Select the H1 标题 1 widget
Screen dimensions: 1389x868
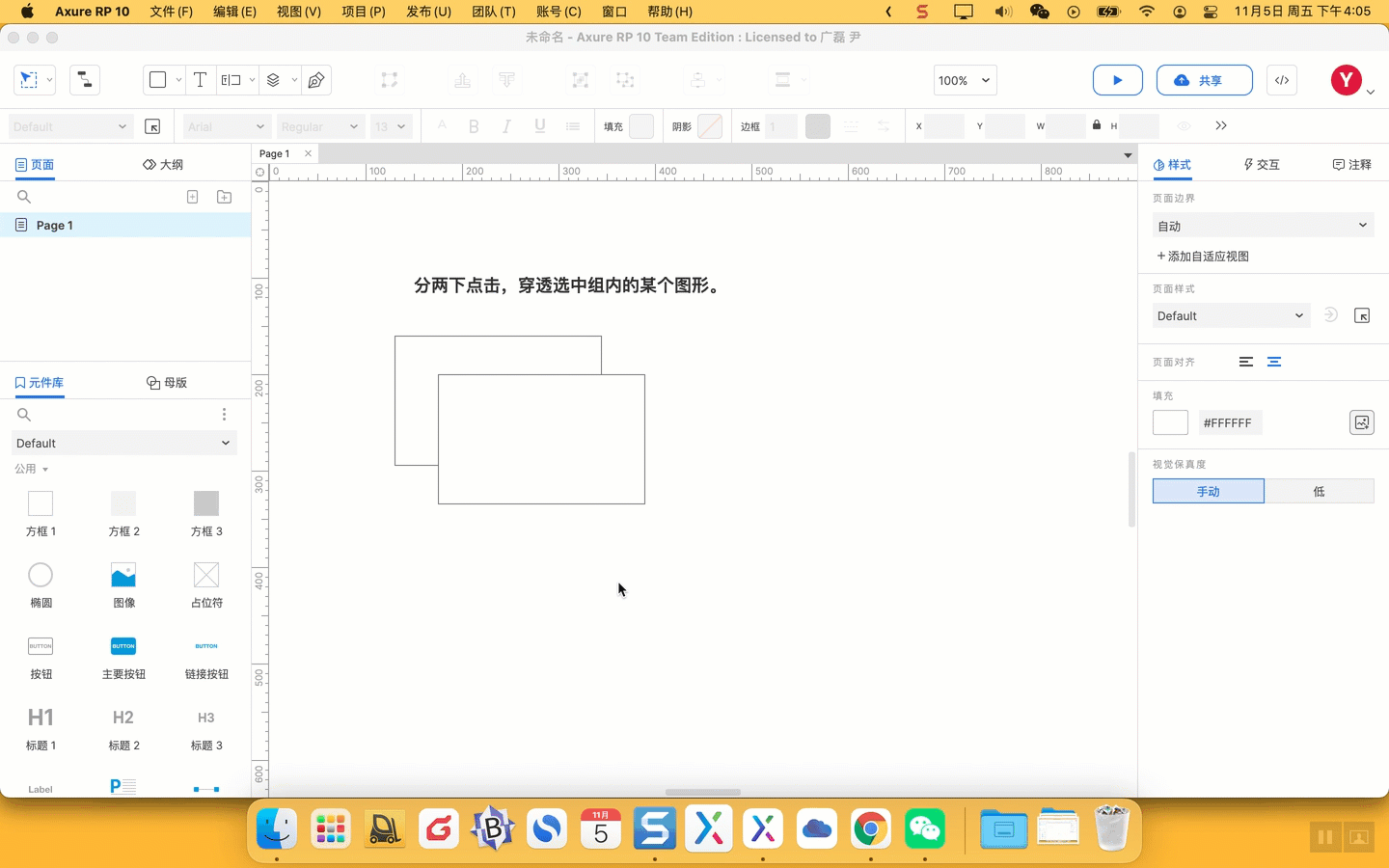(41, 727)
